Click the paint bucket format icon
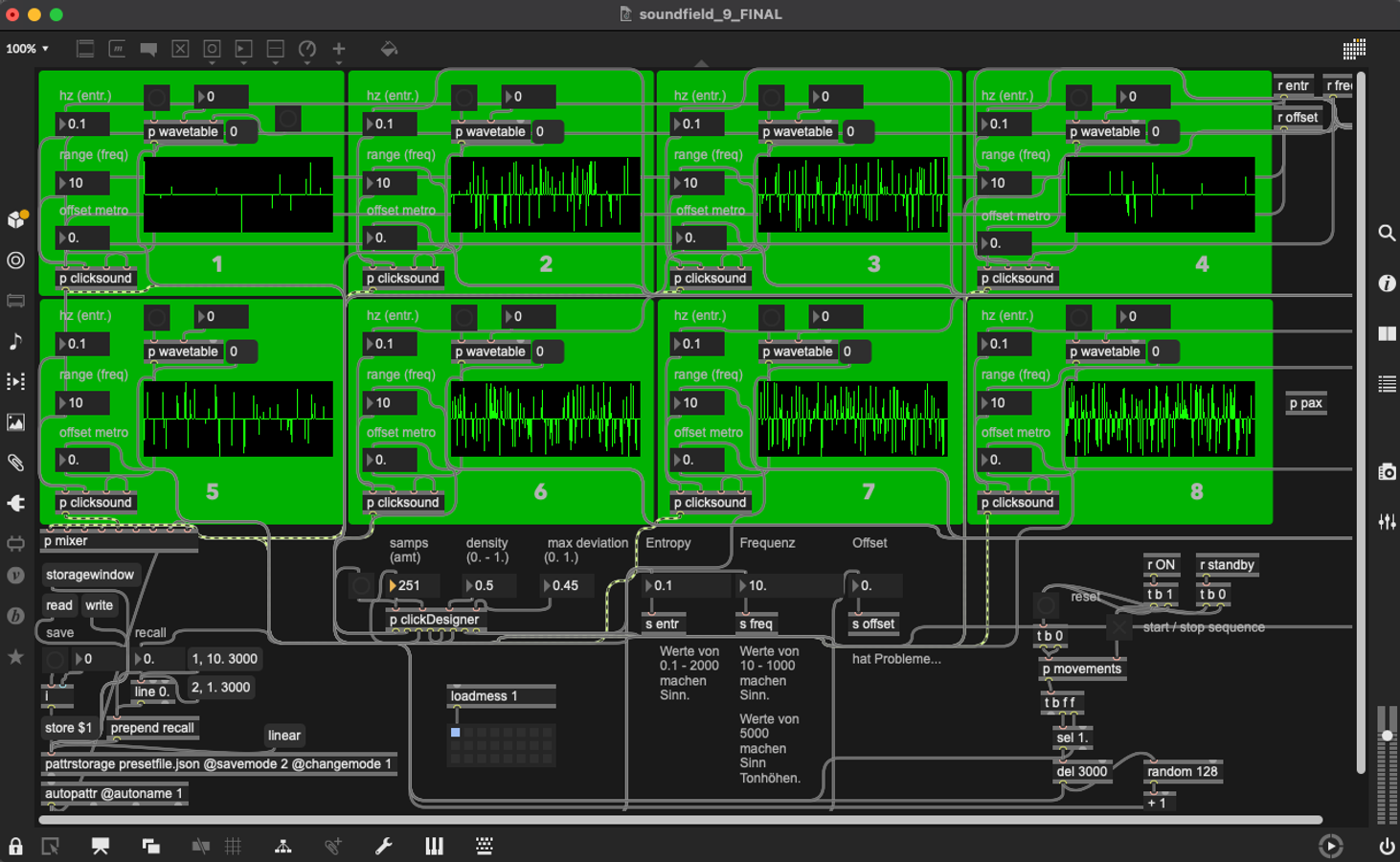This screenshot has height=862, width=1400. tap(389, 49)
